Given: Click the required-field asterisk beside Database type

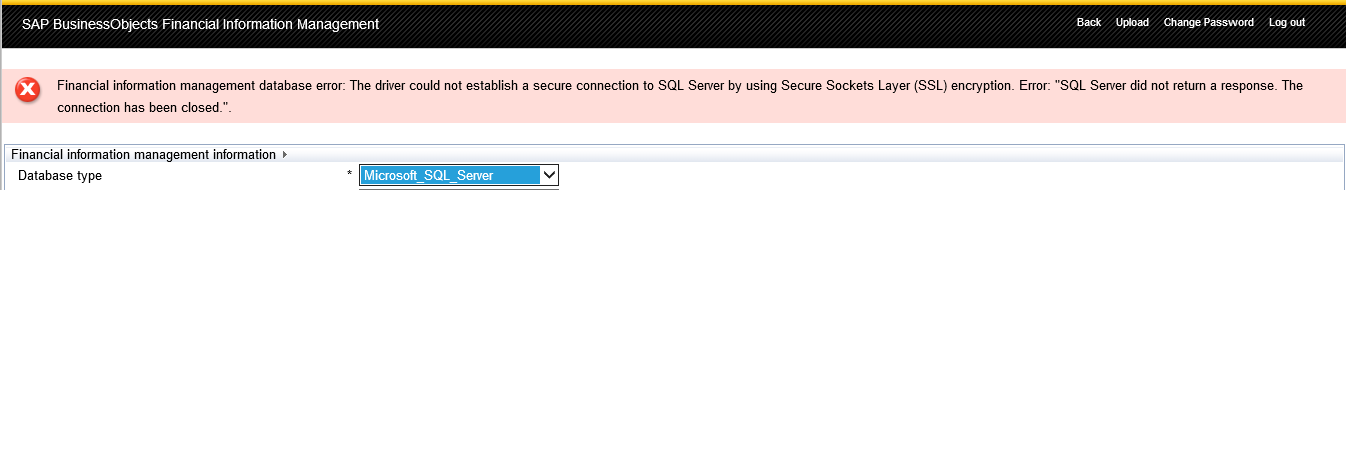Looking at the screenshot, I should pos(349,176).
